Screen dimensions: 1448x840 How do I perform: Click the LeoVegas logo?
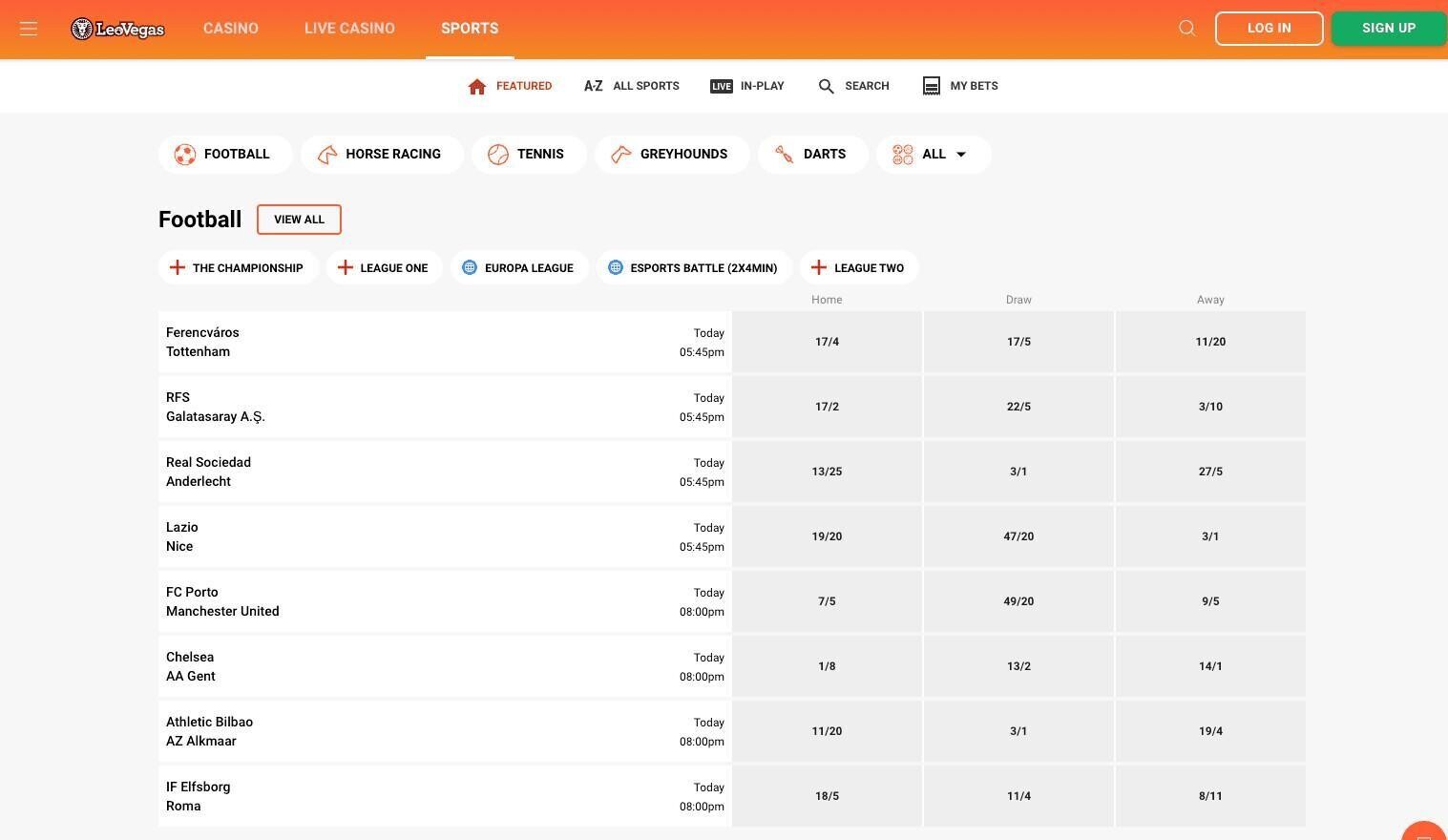click(117, 29)
